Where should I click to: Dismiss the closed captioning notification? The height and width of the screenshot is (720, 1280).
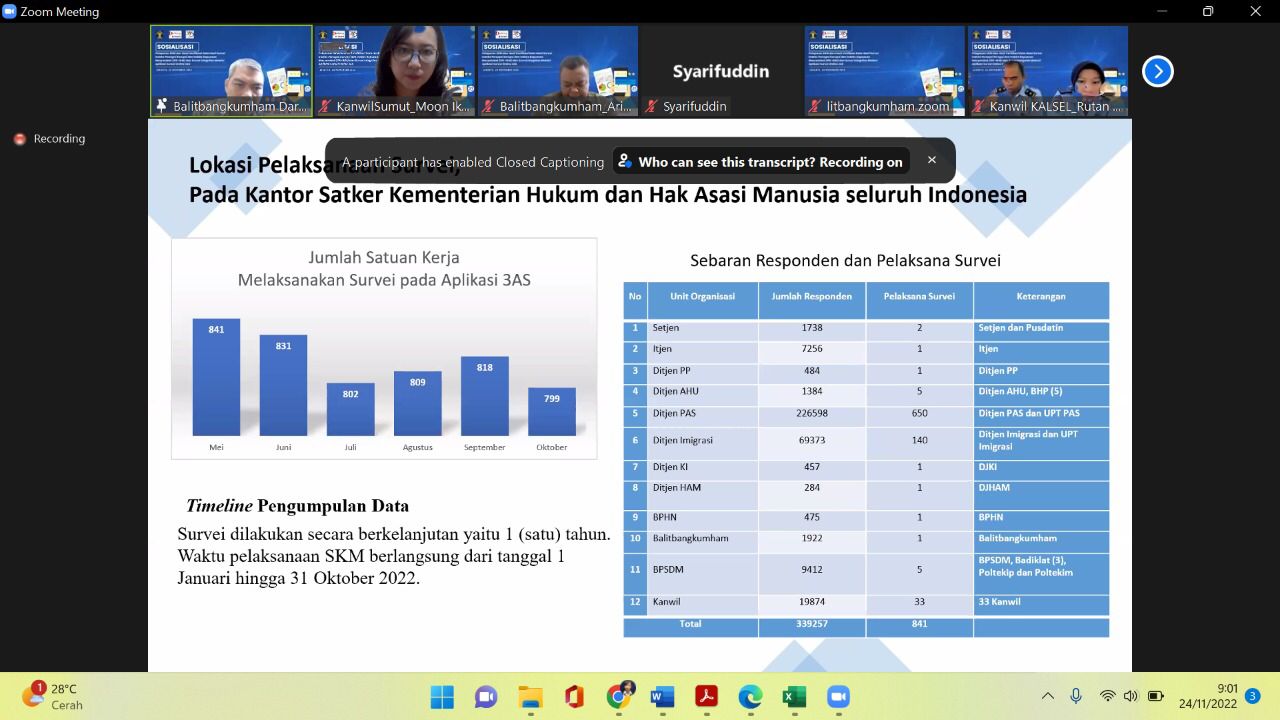coord(931,160)
